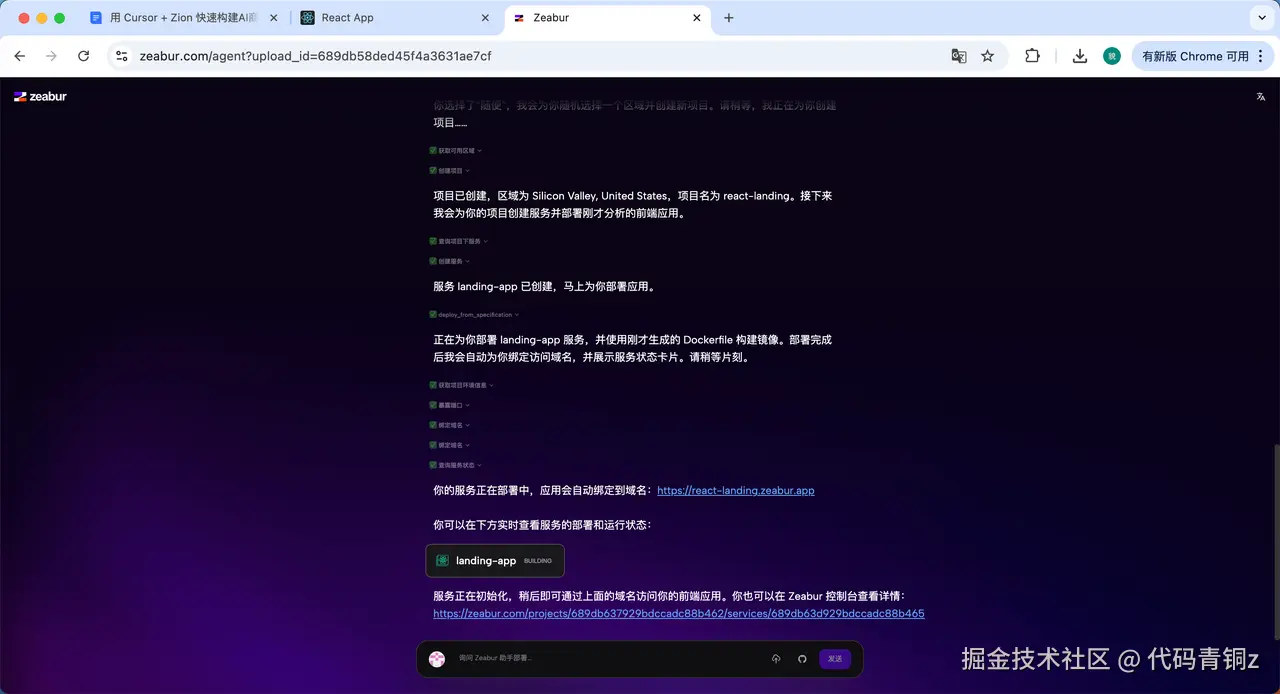Switch to the Cursor + Zion tab
The image size is (1280, 694).
pyautogui.click(x=184, y=18)
